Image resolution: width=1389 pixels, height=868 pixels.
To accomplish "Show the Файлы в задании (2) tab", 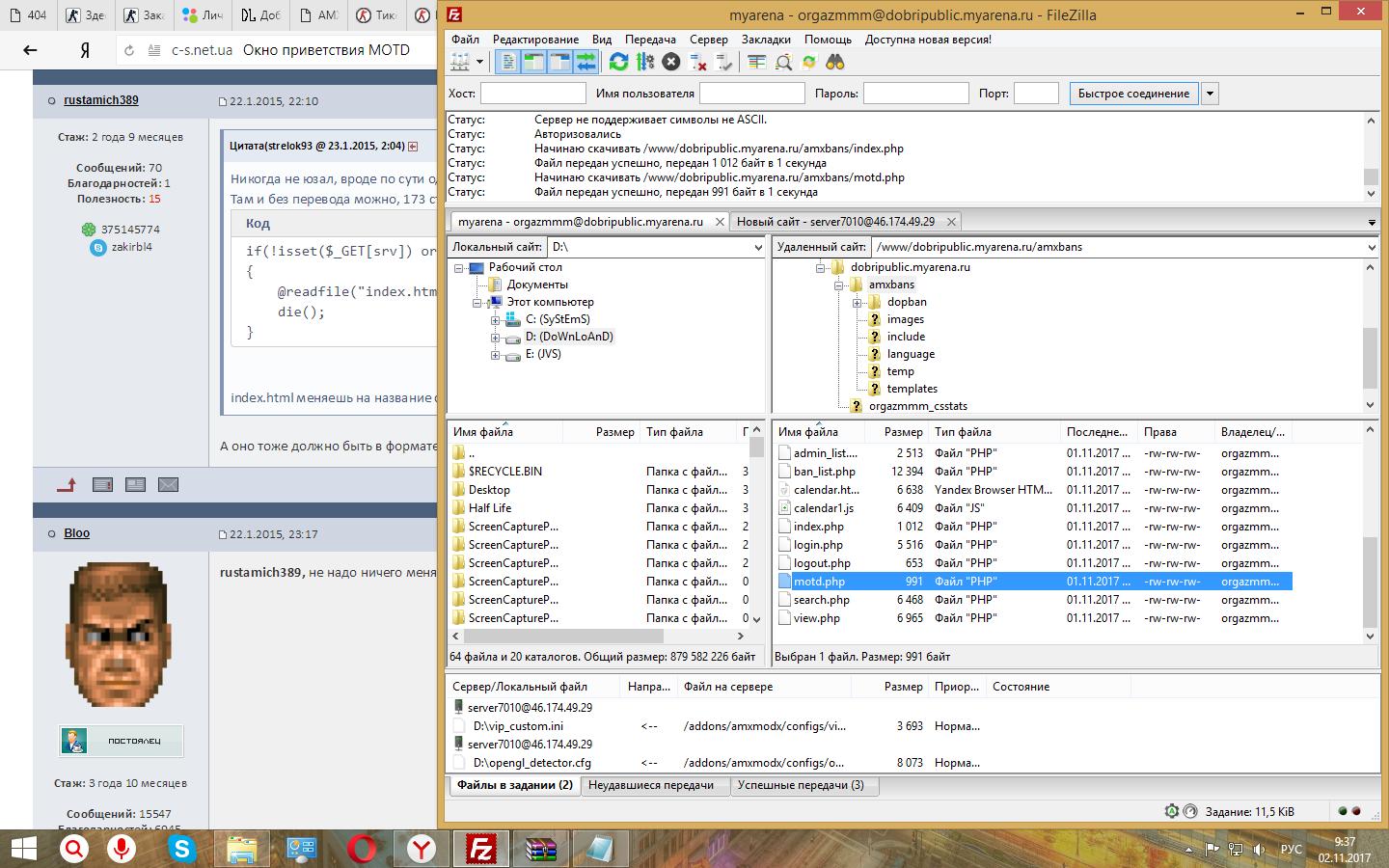I will click(x=514, y=785).
